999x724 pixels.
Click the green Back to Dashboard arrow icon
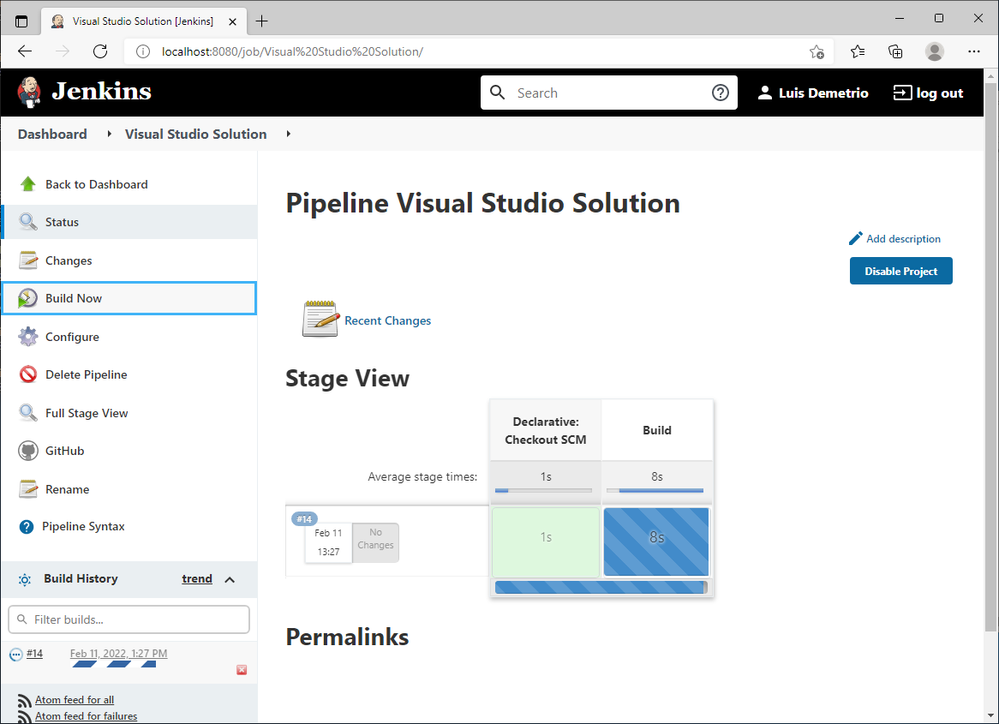28,184
